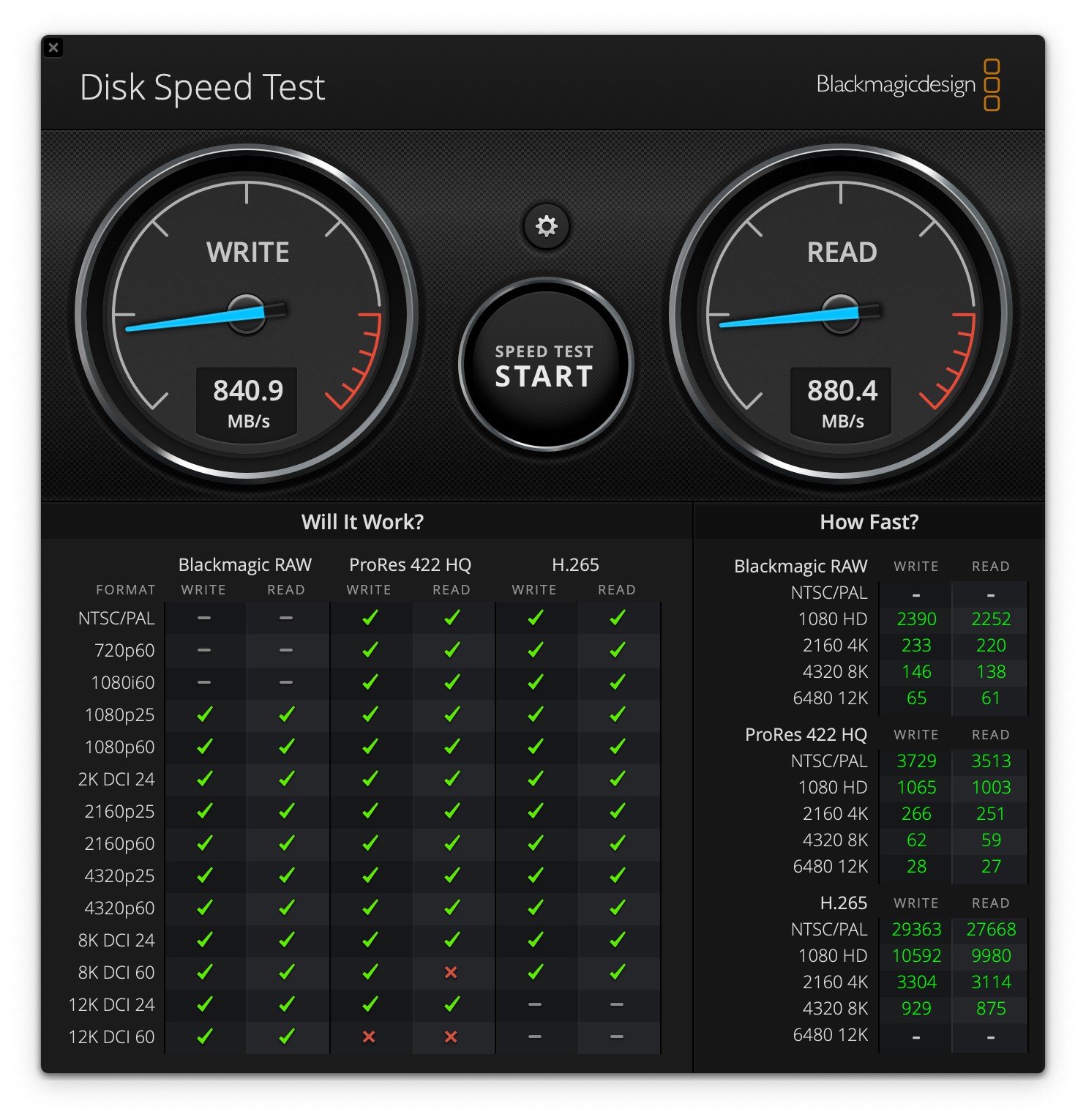Screen dimensions: 1086x1120
Task: Click ProRes write checkmark in NTSC/PAL format row
Action: [370, 617]
